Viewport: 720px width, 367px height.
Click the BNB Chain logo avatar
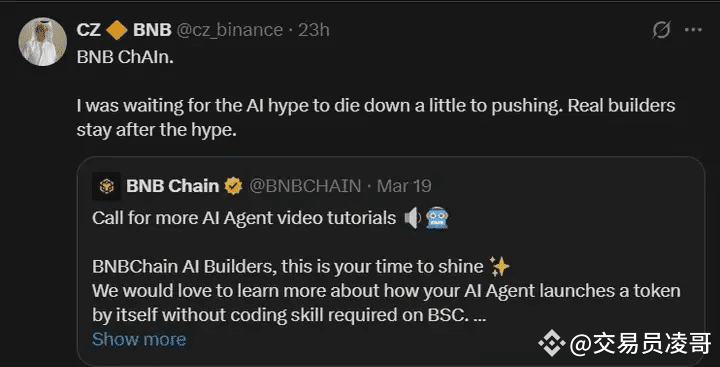107,186
